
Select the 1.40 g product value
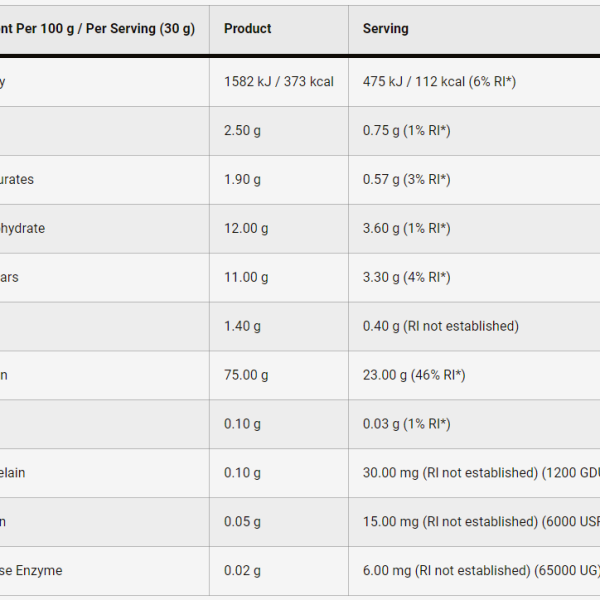pyautogui.click(x=242, y=326)
